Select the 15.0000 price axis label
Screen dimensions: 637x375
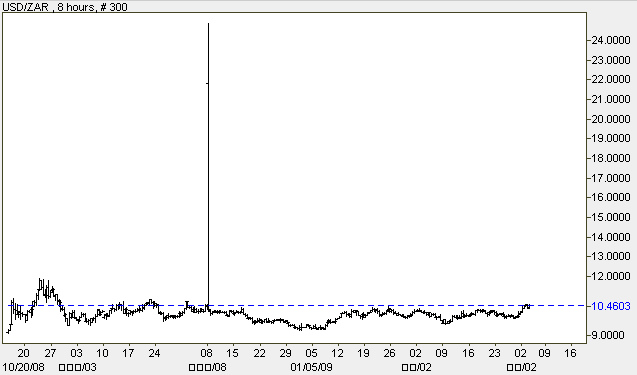pos(611,217)
